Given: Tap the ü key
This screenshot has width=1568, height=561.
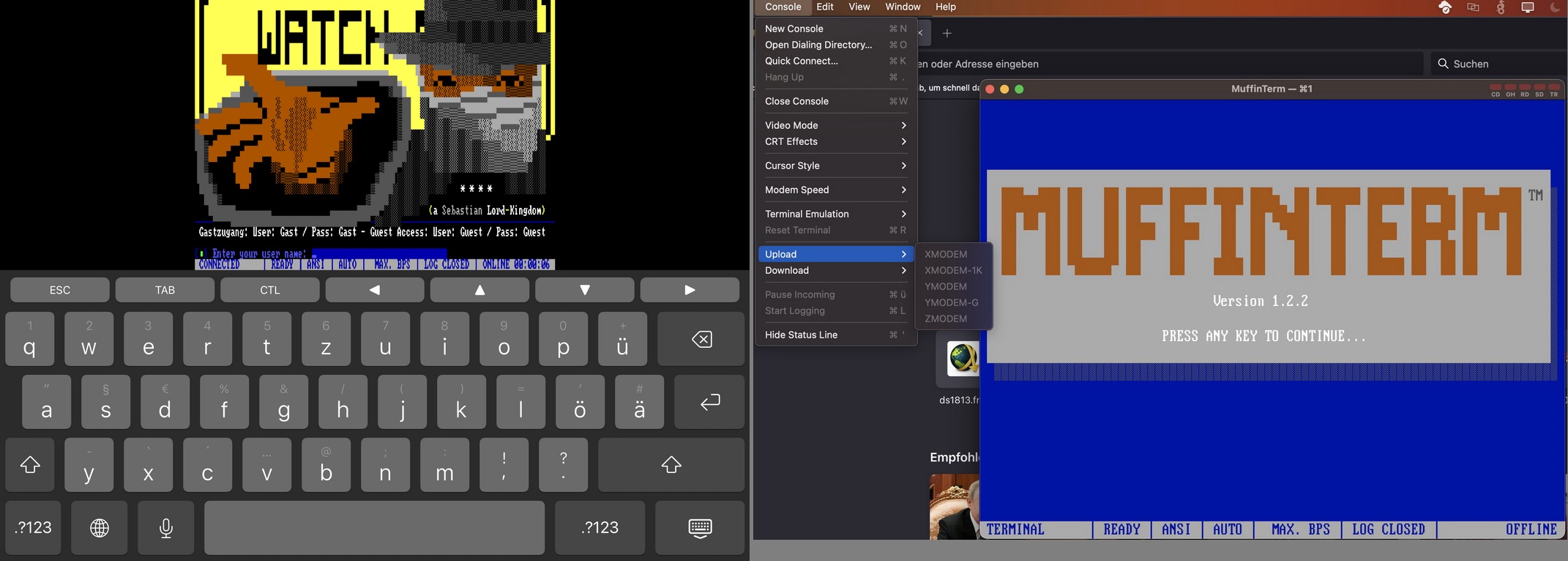Looking at the screenshot, I should [x=622, y=339].
